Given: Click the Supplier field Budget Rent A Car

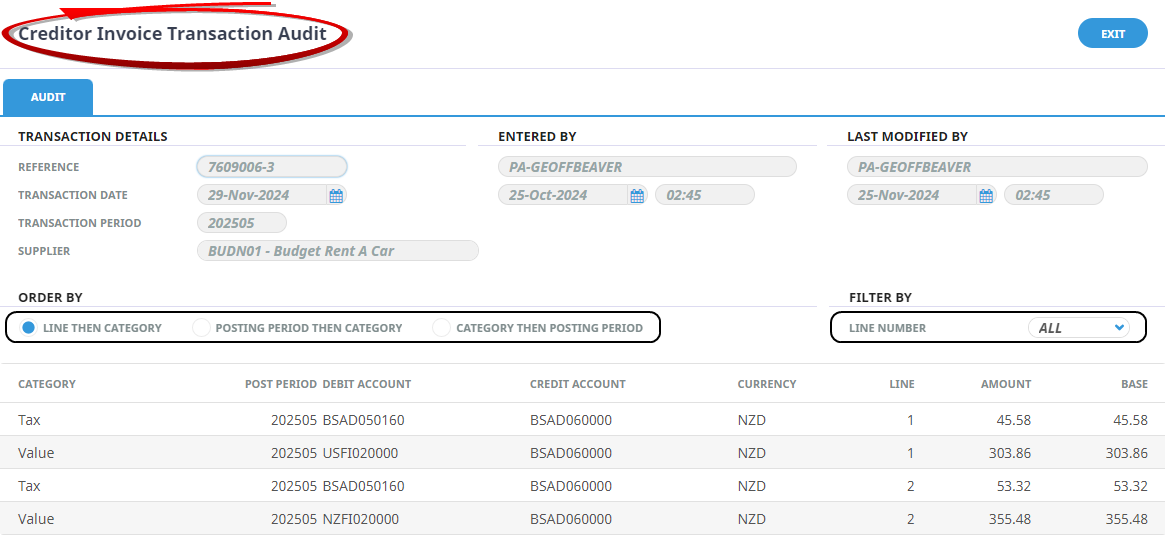Looking at the screenshot, I should (x=337, y=251).
